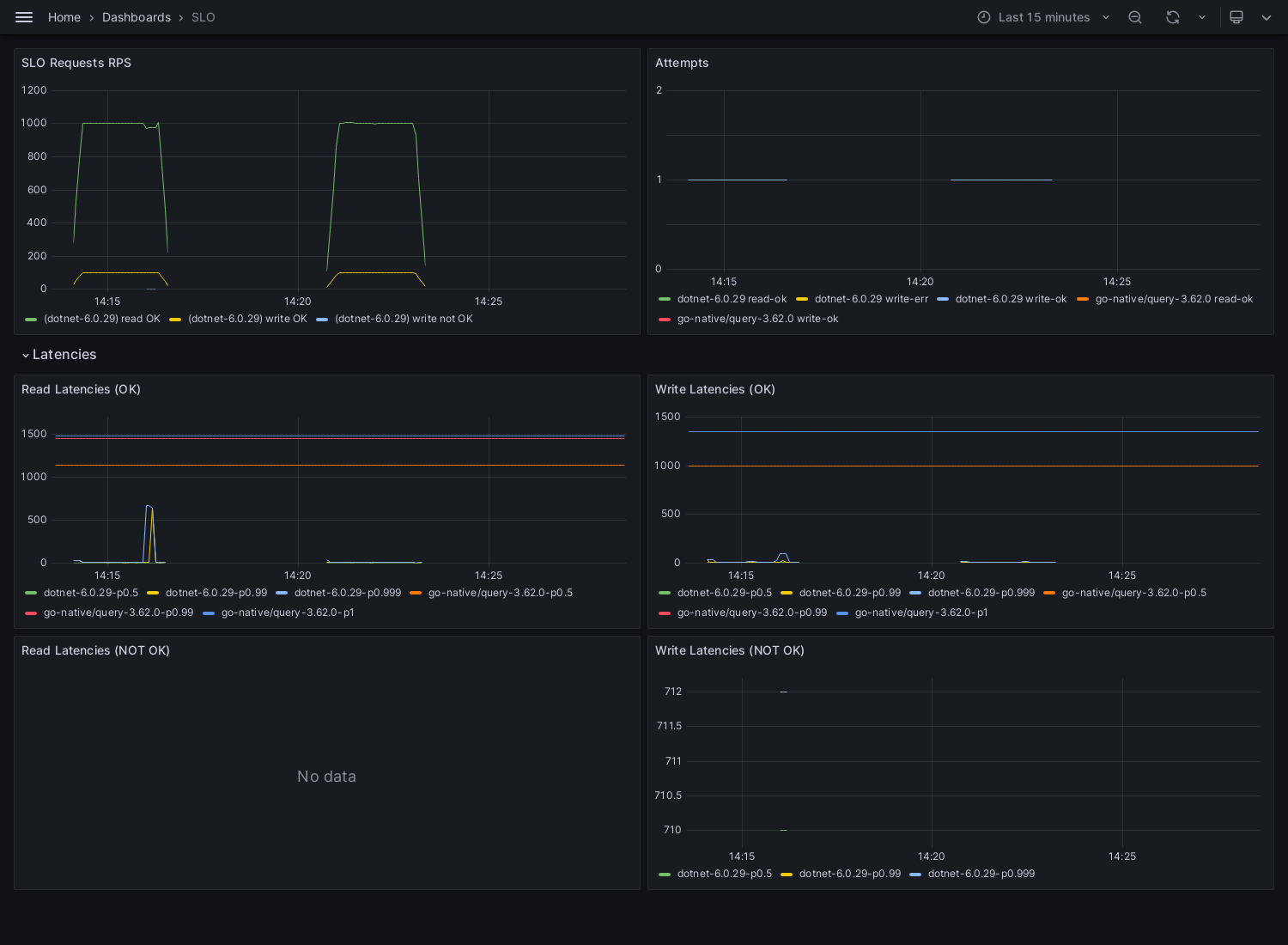Toggle go-native/query-3.62.0-p0.99 in Read Latencies (OK)

pos(118,613)
